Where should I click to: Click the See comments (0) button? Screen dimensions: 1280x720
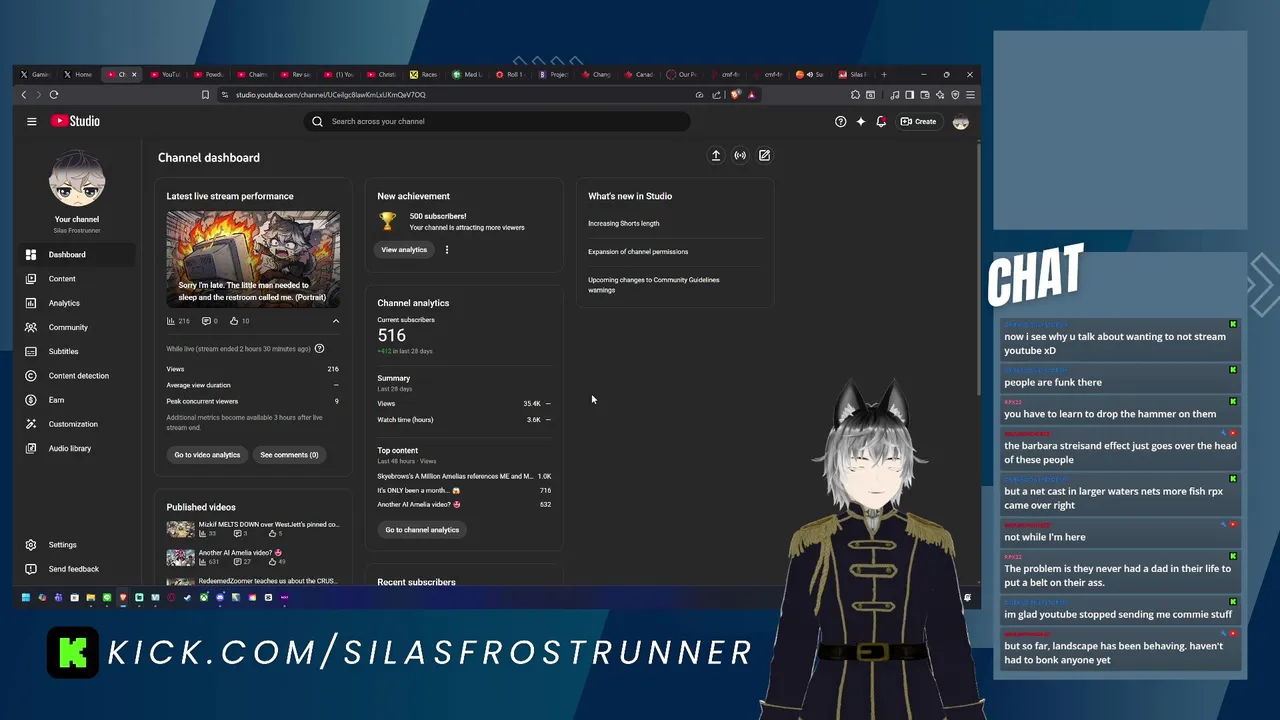click(289, 455)
